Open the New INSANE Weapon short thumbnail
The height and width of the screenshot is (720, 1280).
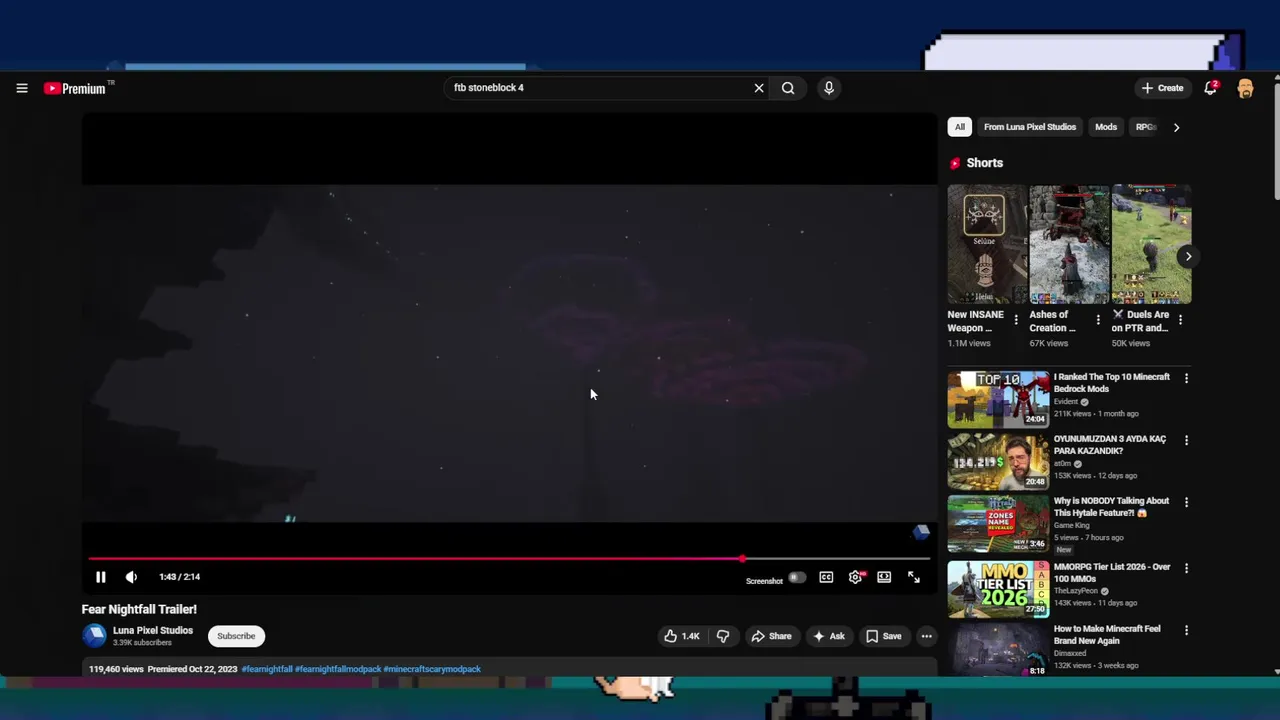[x=986, y=244]
